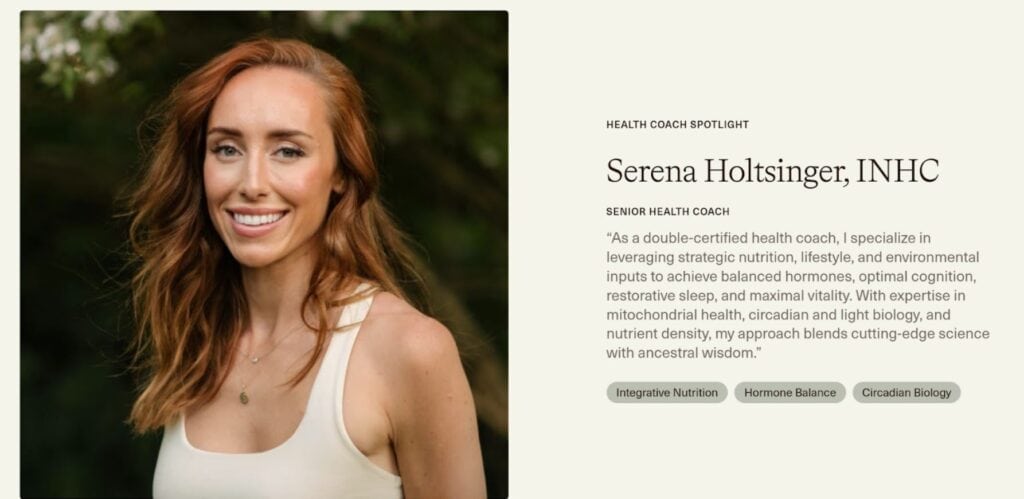Viewport: 1024px width, 499px height.
Task: Click the INHC credential in the heading
Action: point(897,170)
